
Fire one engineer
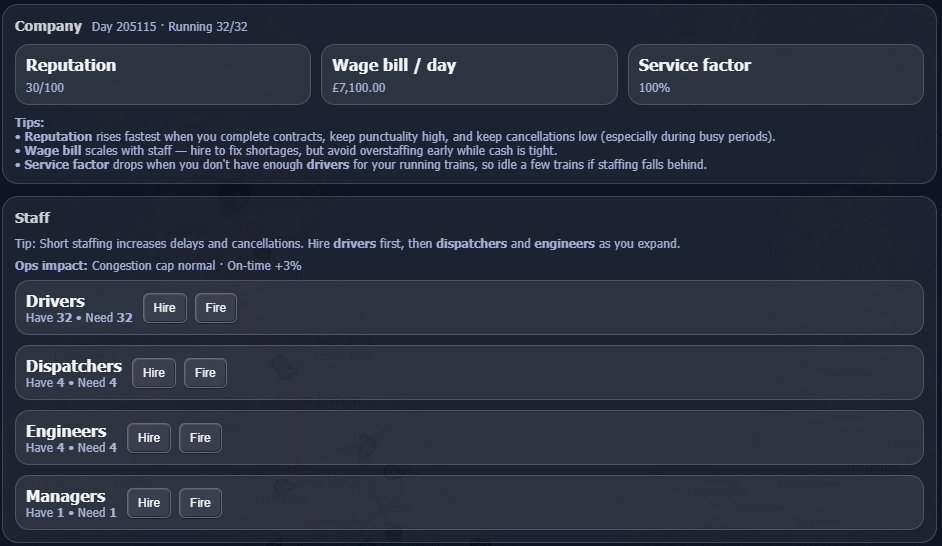click(200, 438)
